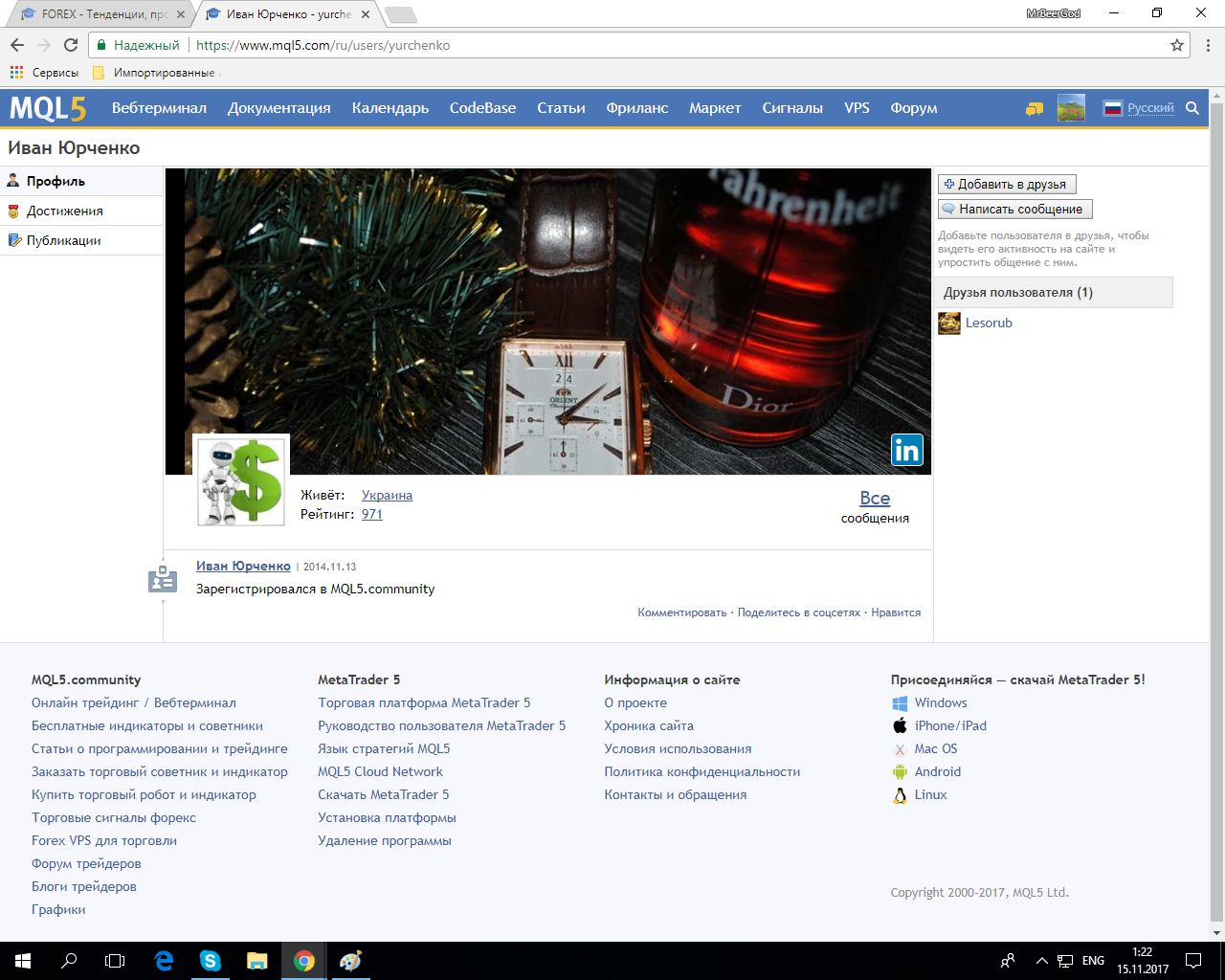
Task: Open the Сервисы apps shortcut
Action: (x=44, y=73)
